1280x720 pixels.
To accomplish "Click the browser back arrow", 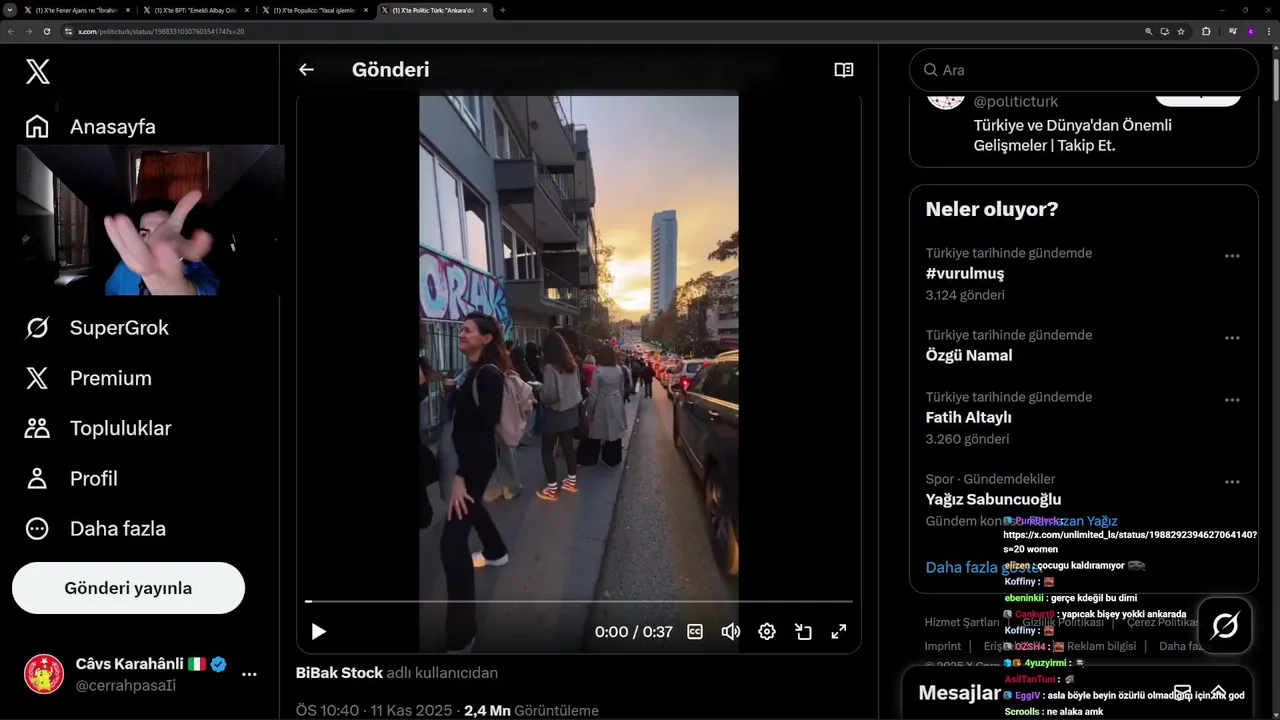I will [x=11, y=31].
